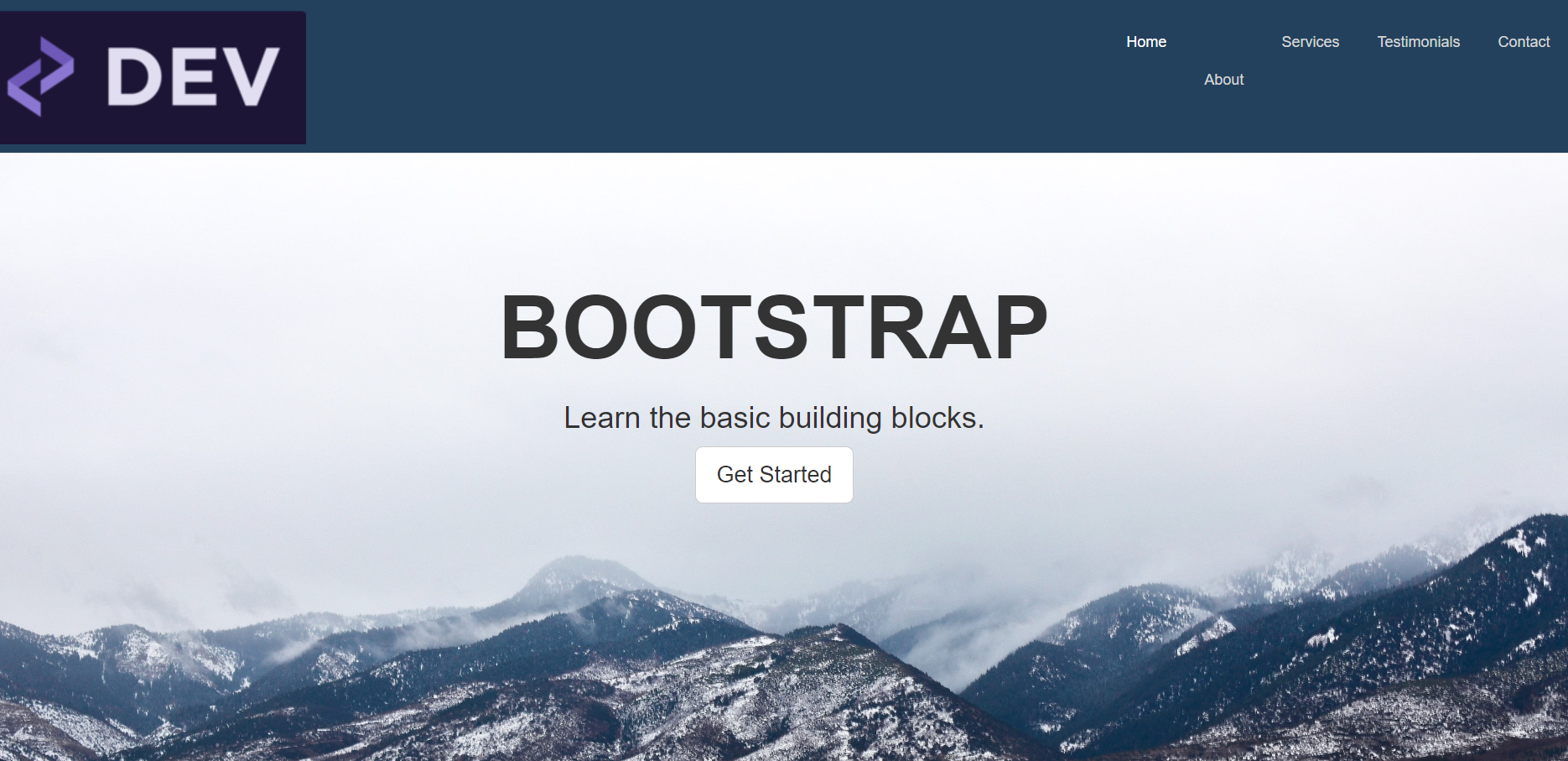Select the BOOTSTRAP heading text
Image resolution: width=1568 pixels, height=761 pixels.
(x=774, y=327)
